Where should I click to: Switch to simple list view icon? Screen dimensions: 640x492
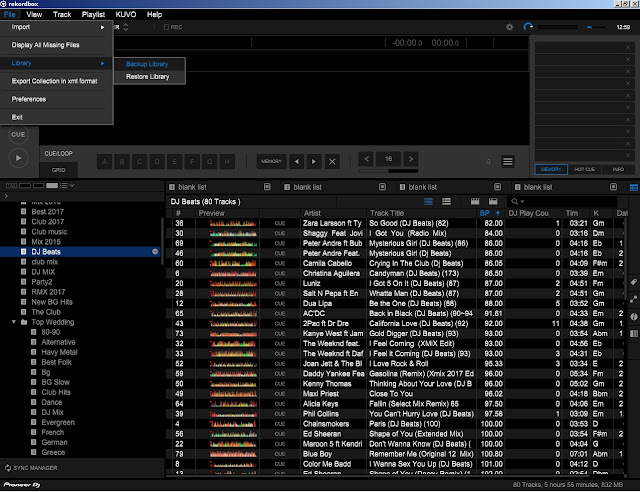447,202
